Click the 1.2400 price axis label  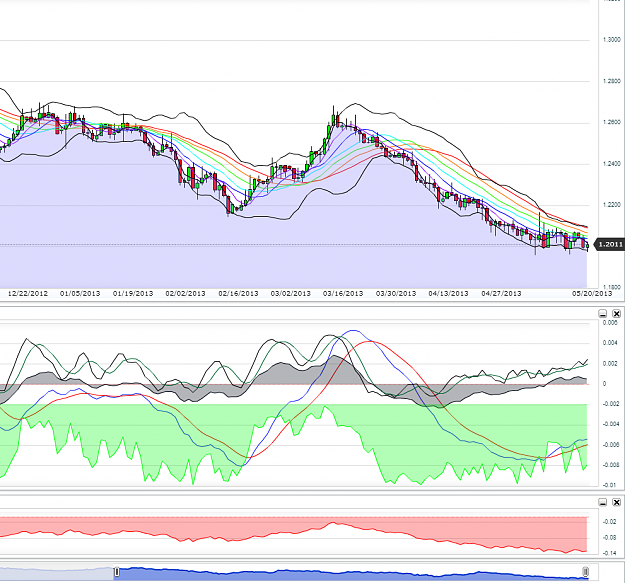tap(612, 164)
